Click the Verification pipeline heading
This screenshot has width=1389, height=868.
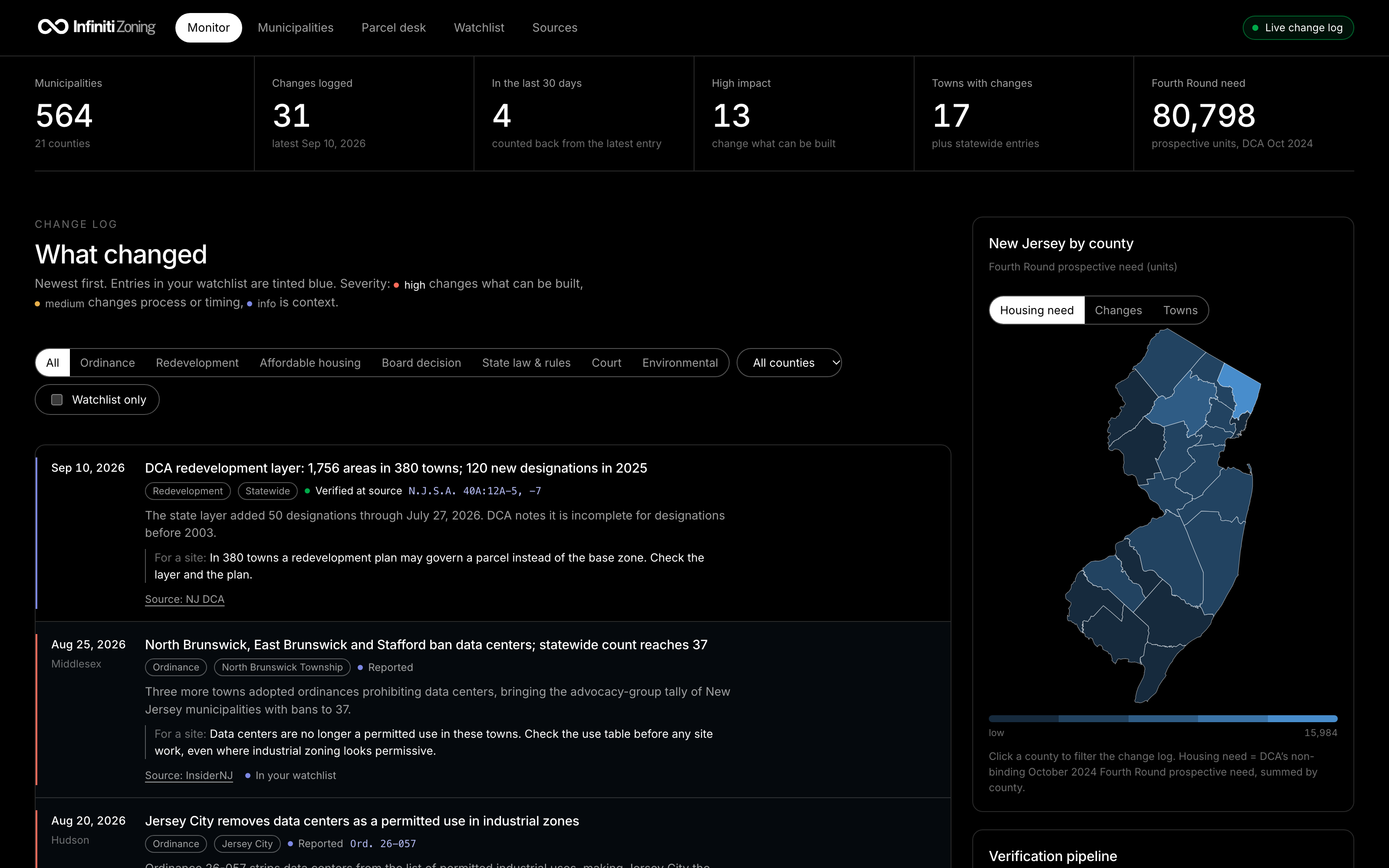tap(1053, 856)
